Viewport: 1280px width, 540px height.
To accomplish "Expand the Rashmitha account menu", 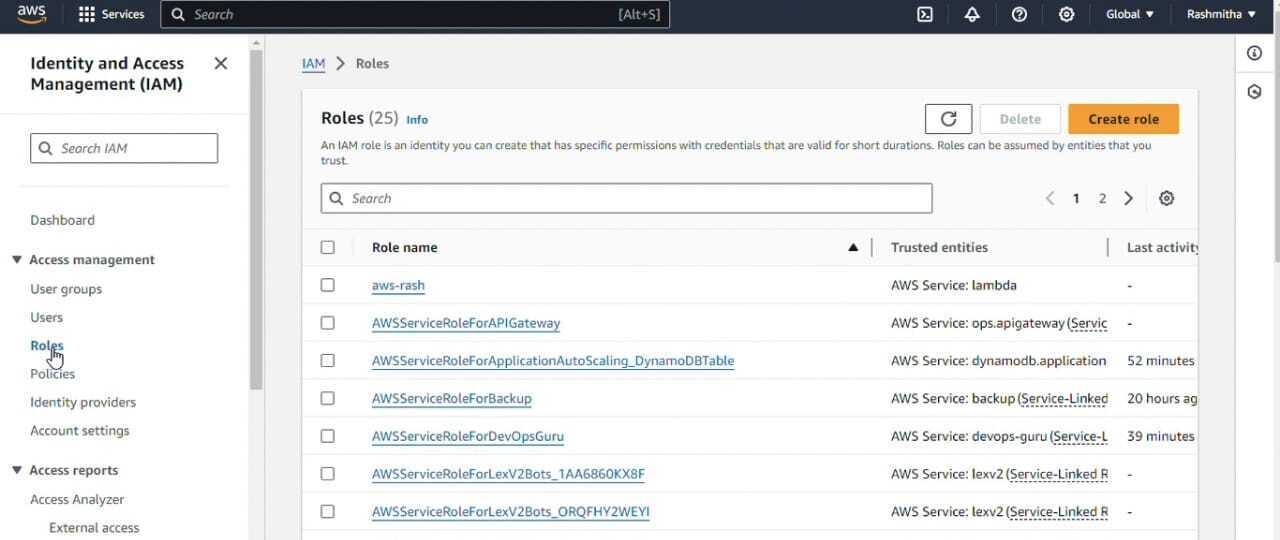I will [x=1220, y=14].
